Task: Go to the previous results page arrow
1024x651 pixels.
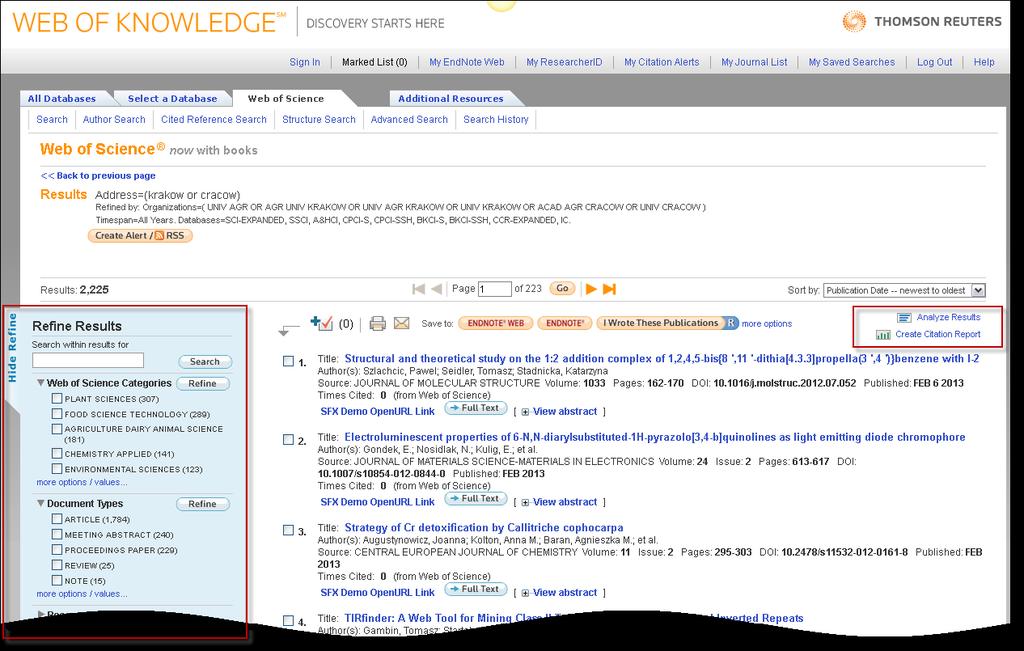Action: (x=436, y=289)
